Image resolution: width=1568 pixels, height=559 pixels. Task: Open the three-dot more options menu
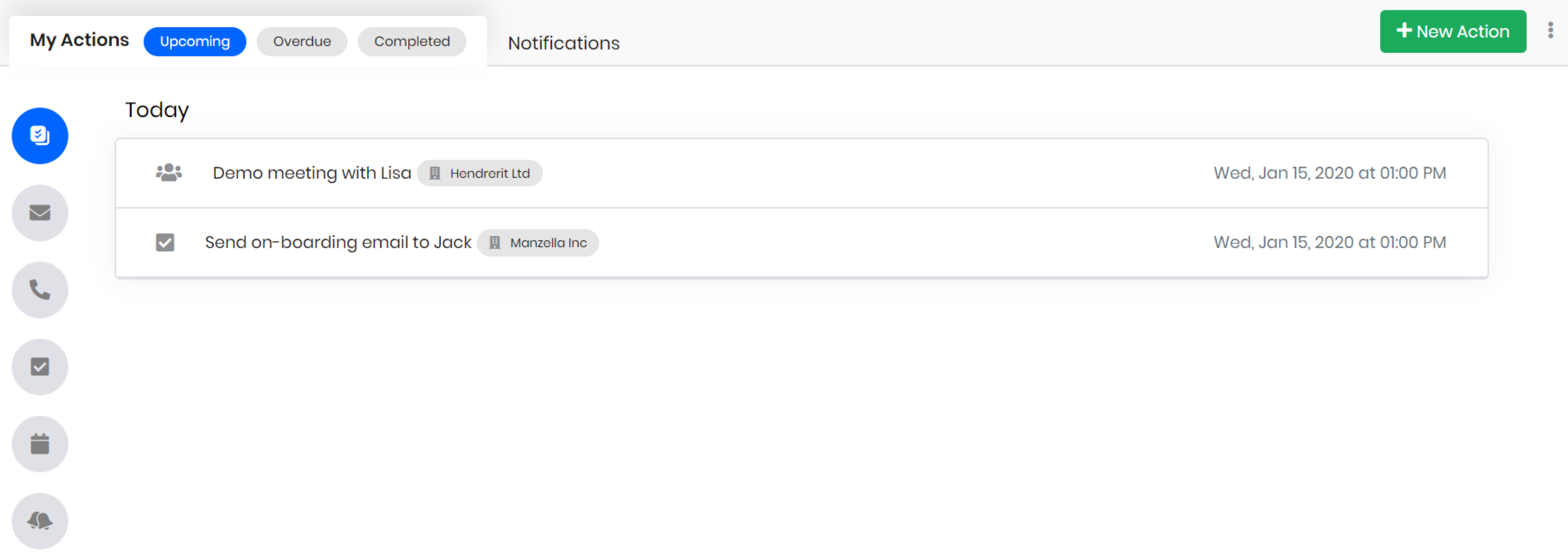[1550, 31]
